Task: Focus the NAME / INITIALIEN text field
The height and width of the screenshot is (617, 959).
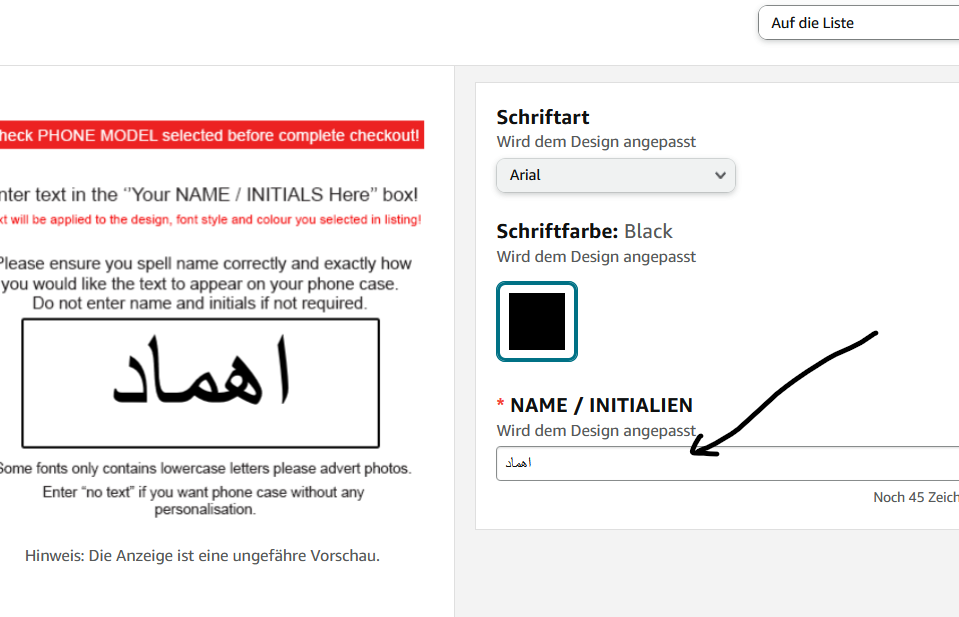Action: (x=728, y=464)
